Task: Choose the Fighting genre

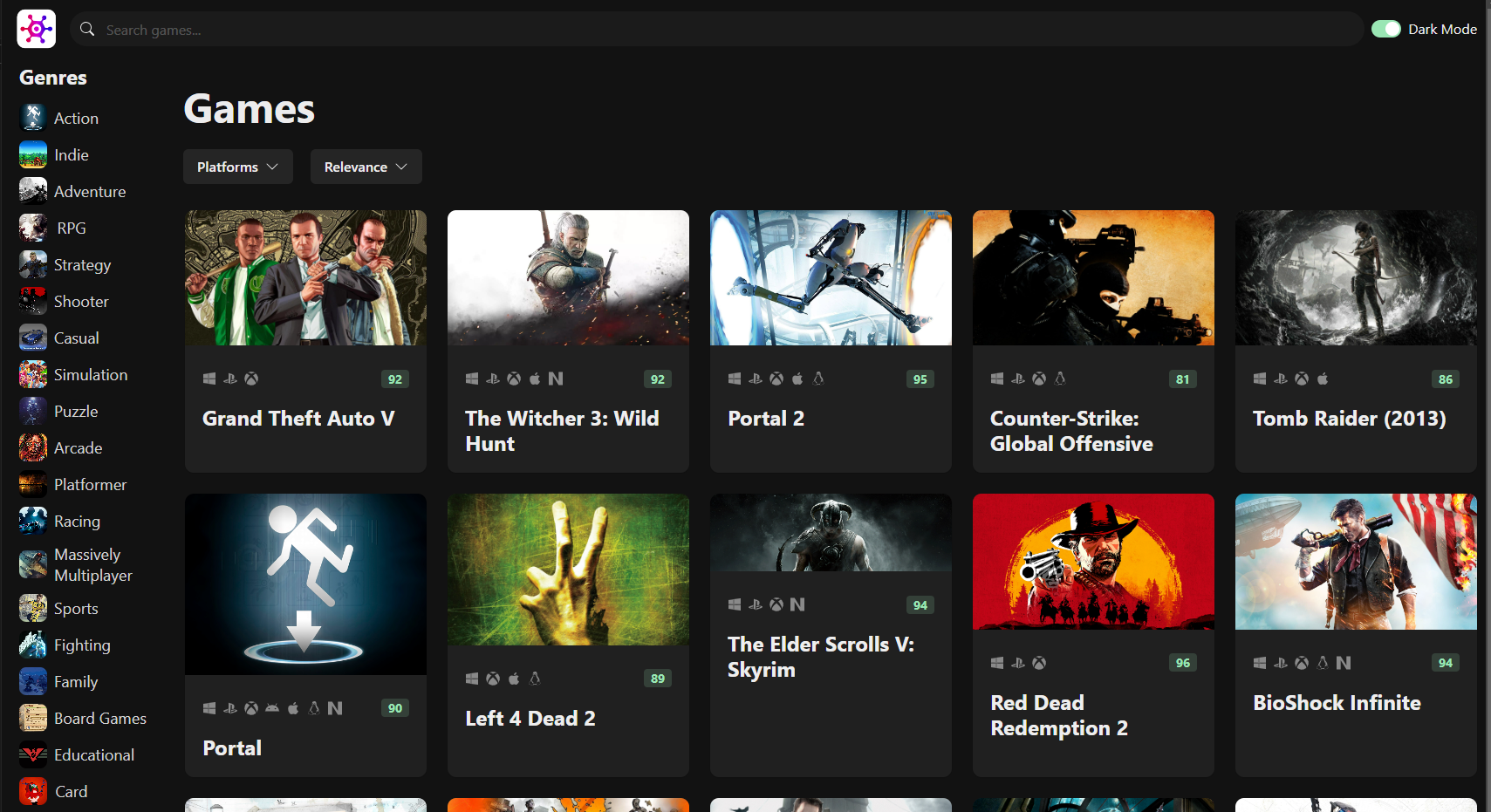Action: pyautogui.click(x=82, y=645)
